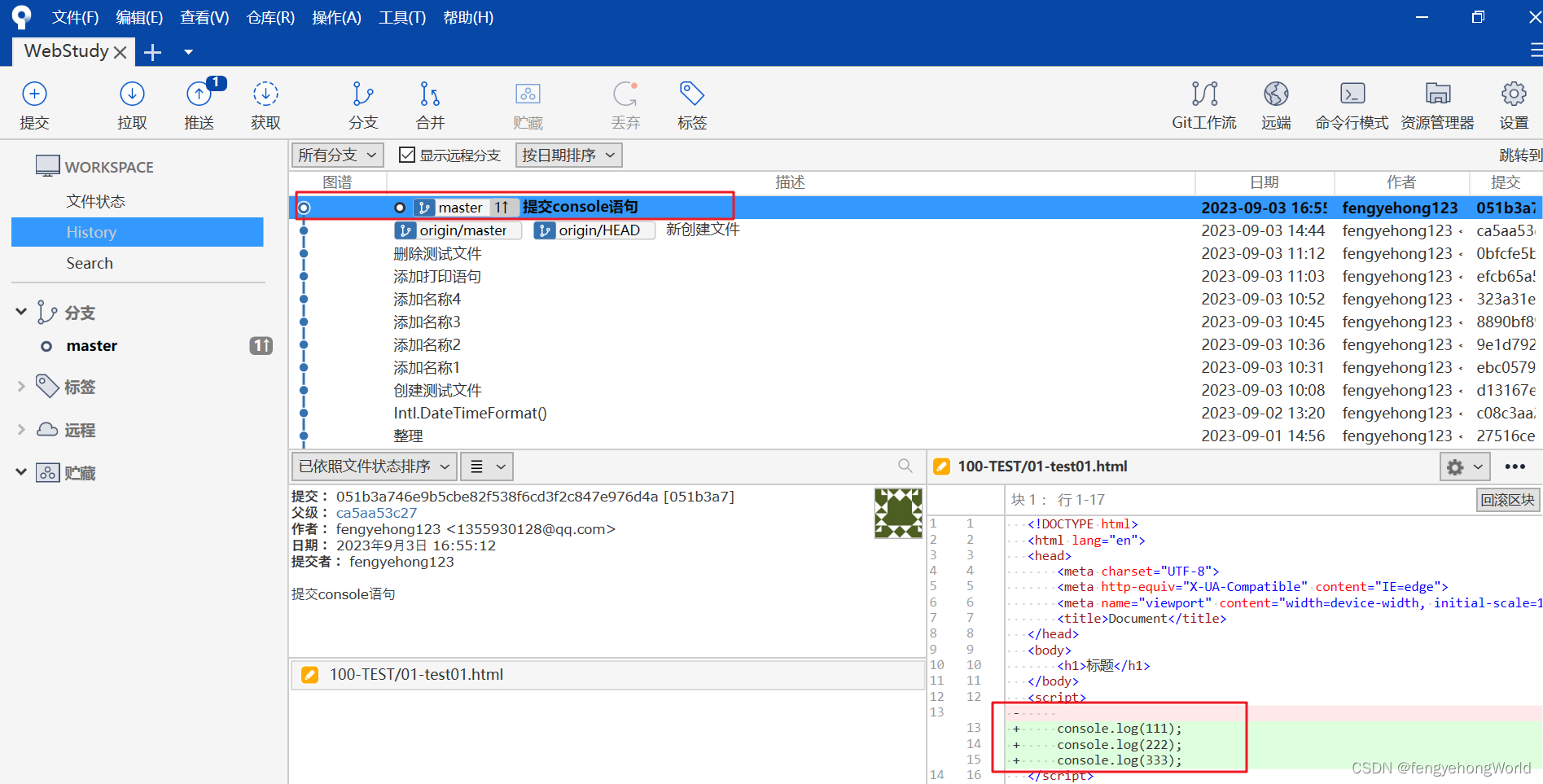Click the author avatar thumbnail
The height and width of the screenshot is (784, 1543).
(x=898, y=513)
